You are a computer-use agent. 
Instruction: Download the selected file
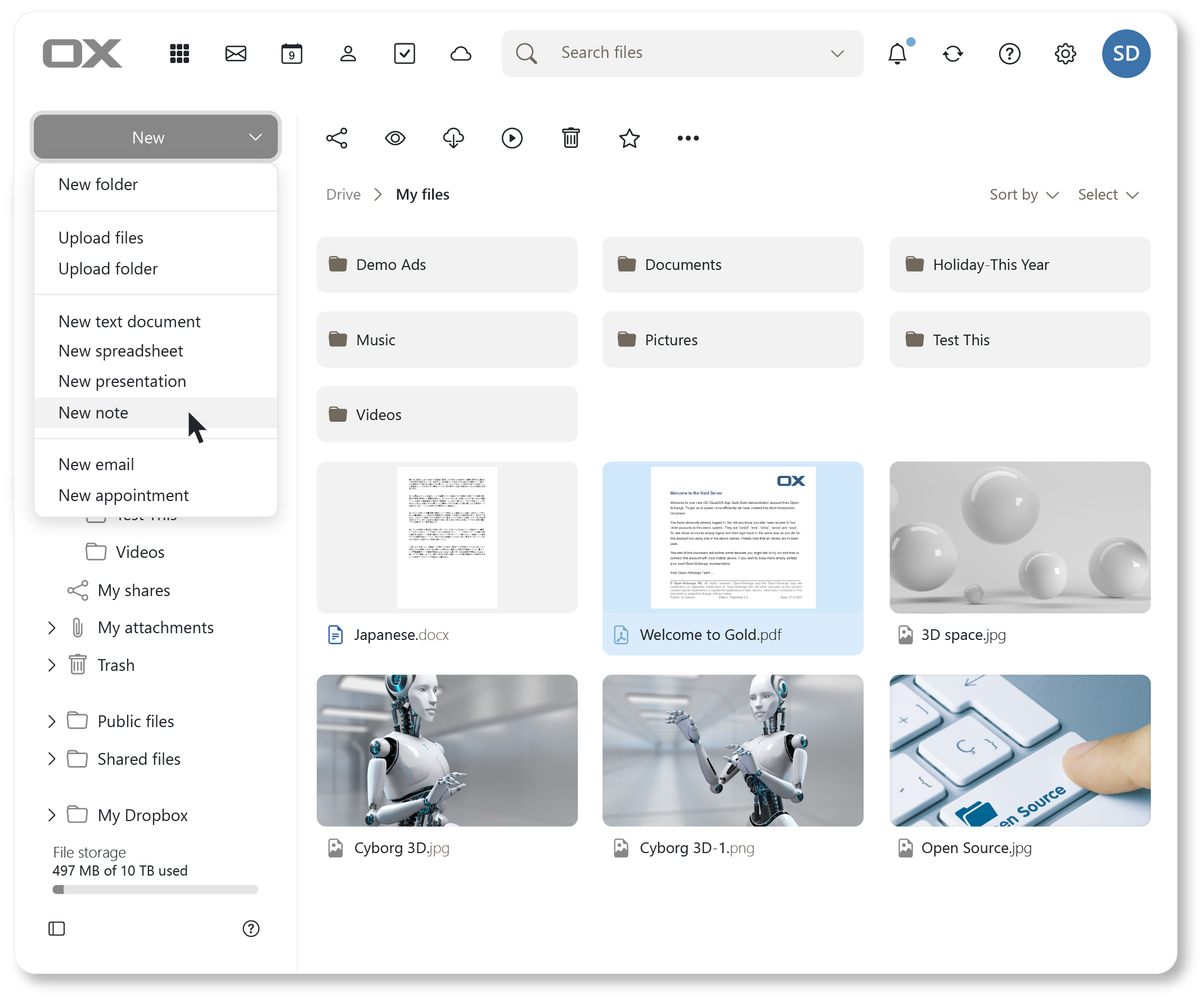coord(453,138)
